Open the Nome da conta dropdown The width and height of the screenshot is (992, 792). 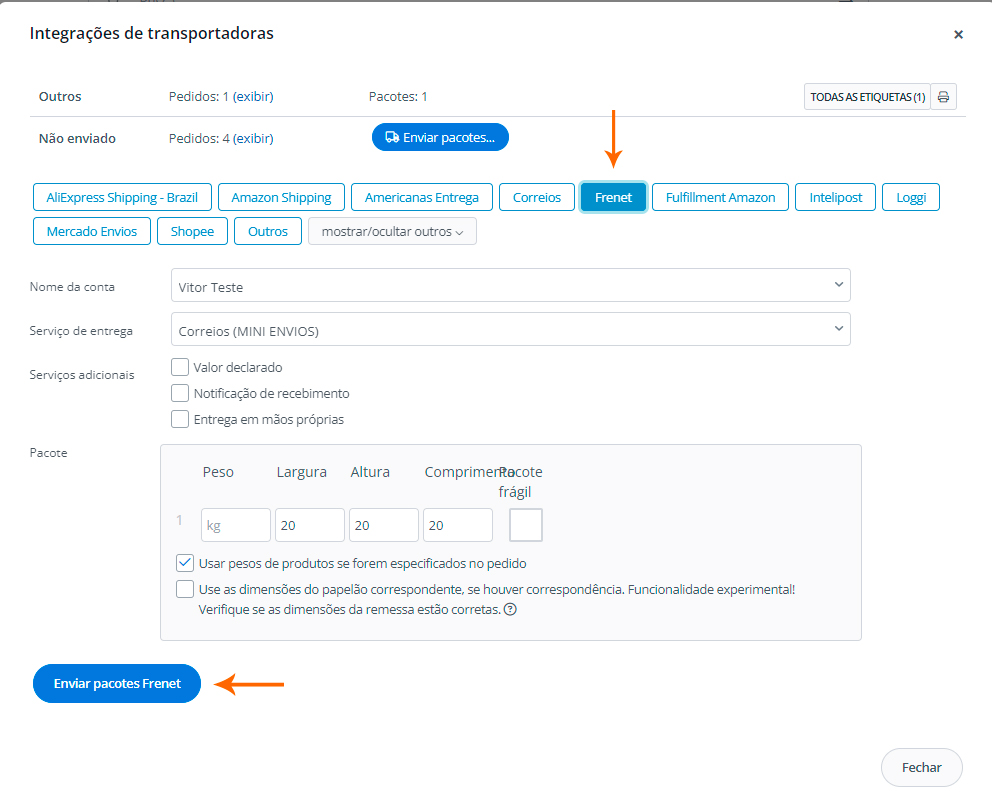pos(510,285)
